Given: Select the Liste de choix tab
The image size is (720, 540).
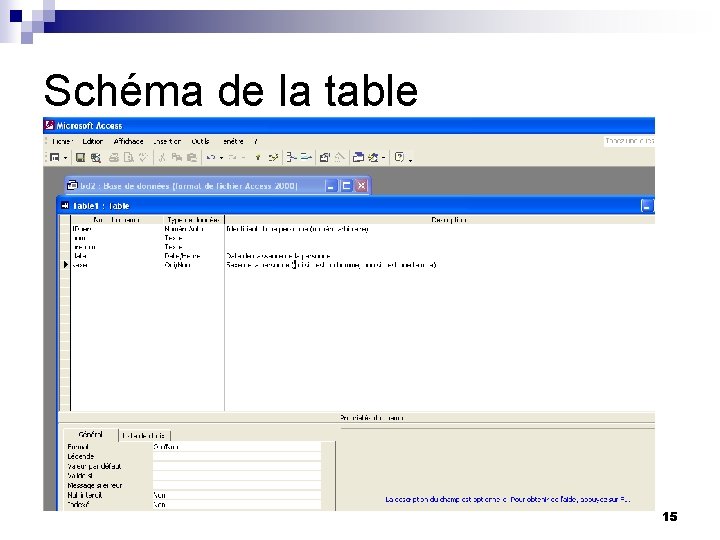Looking at the screenshot, I should (144, 435).
